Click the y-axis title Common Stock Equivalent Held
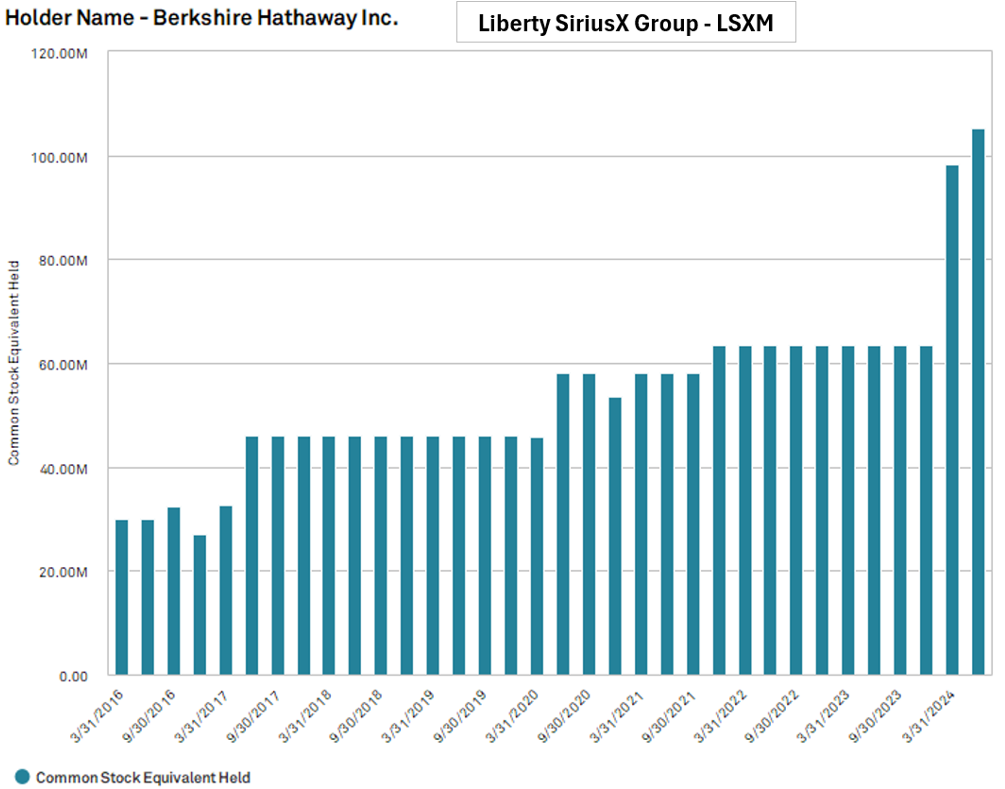The width and height of the screenshot is (1005, 789). pyautogui.click(x=13, y=363)
